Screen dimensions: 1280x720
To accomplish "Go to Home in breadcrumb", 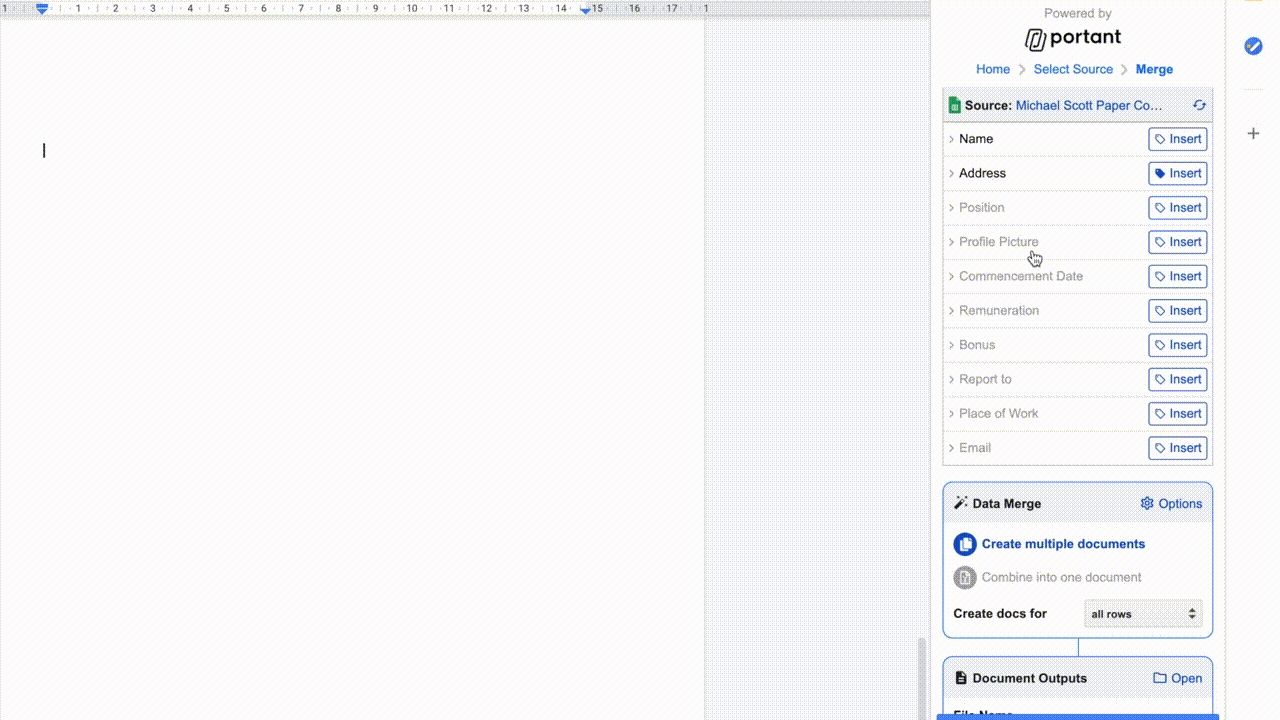I will pos(992,69).
